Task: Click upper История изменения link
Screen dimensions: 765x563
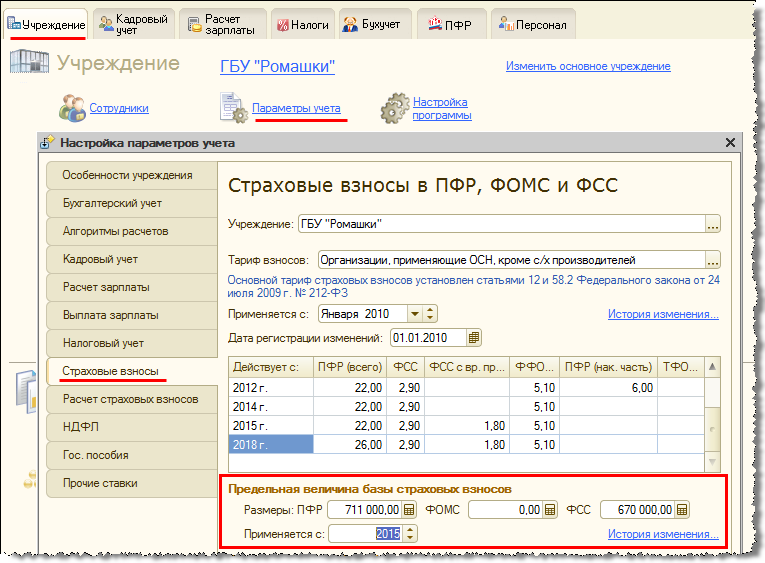Action: [x=662, y=314]
